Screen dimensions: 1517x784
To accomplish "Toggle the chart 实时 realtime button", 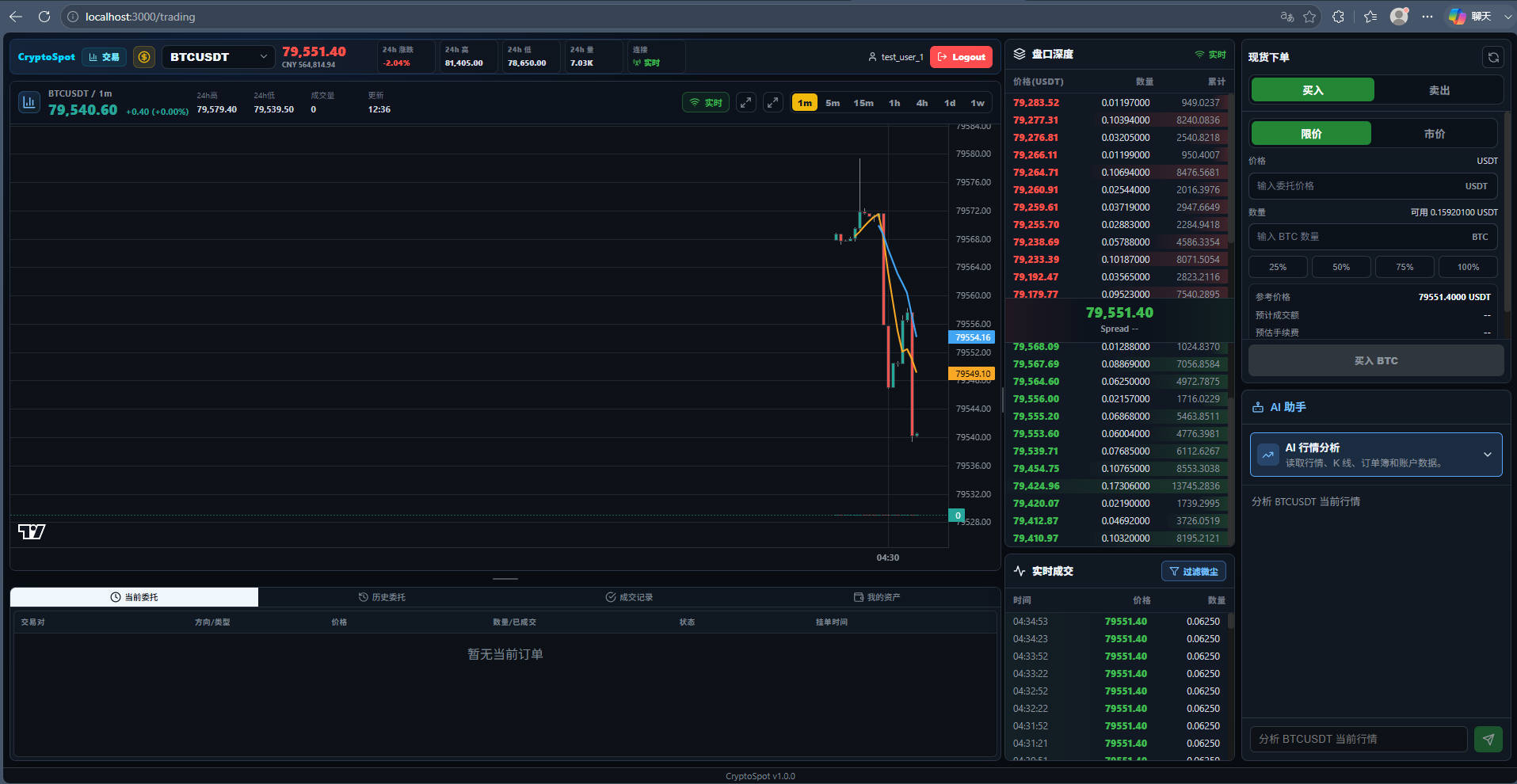I will click(706, 102).
